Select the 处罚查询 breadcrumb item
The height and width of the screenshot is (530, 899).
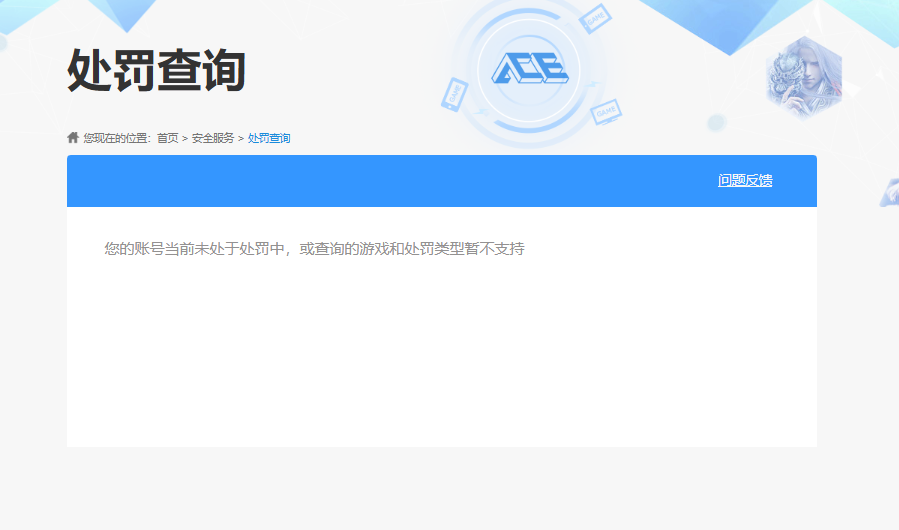[269, 138]
